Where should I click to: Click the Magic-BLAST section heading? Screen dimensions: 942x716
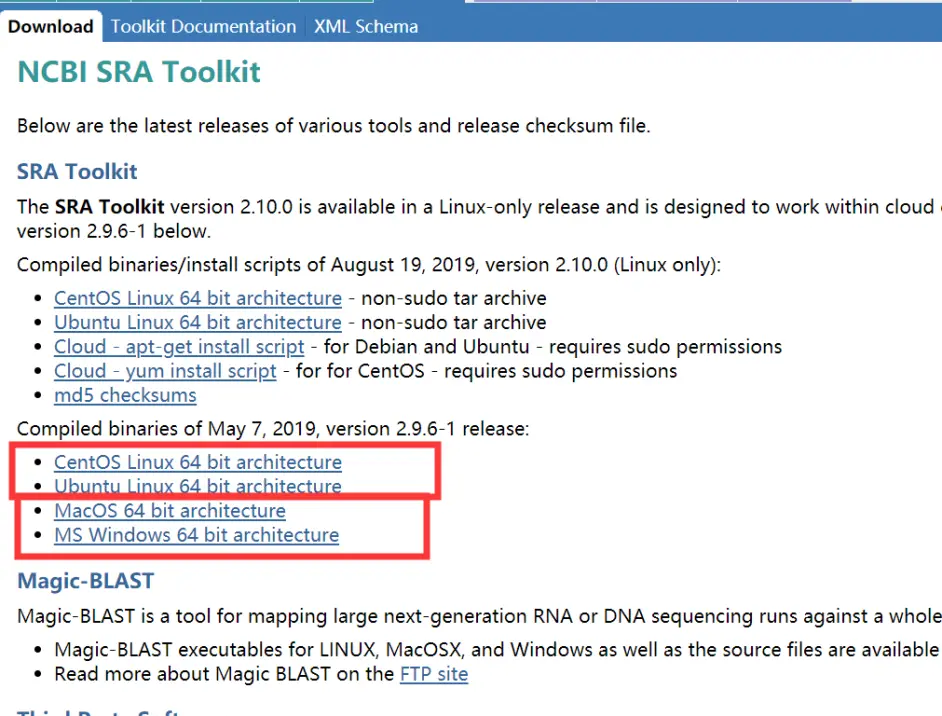[x=85, y=580]
